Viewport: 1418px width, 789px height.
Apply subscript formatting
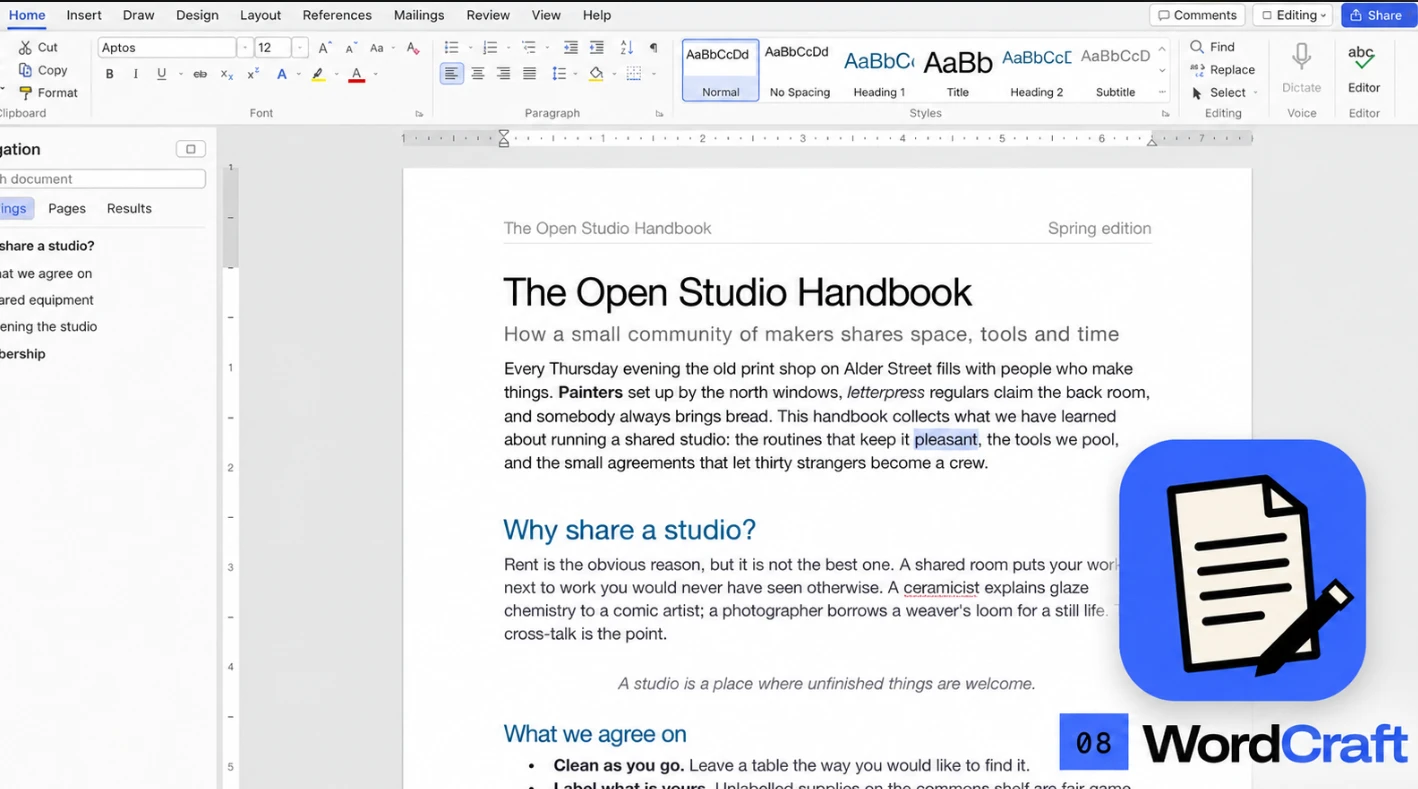click(227, 74)
